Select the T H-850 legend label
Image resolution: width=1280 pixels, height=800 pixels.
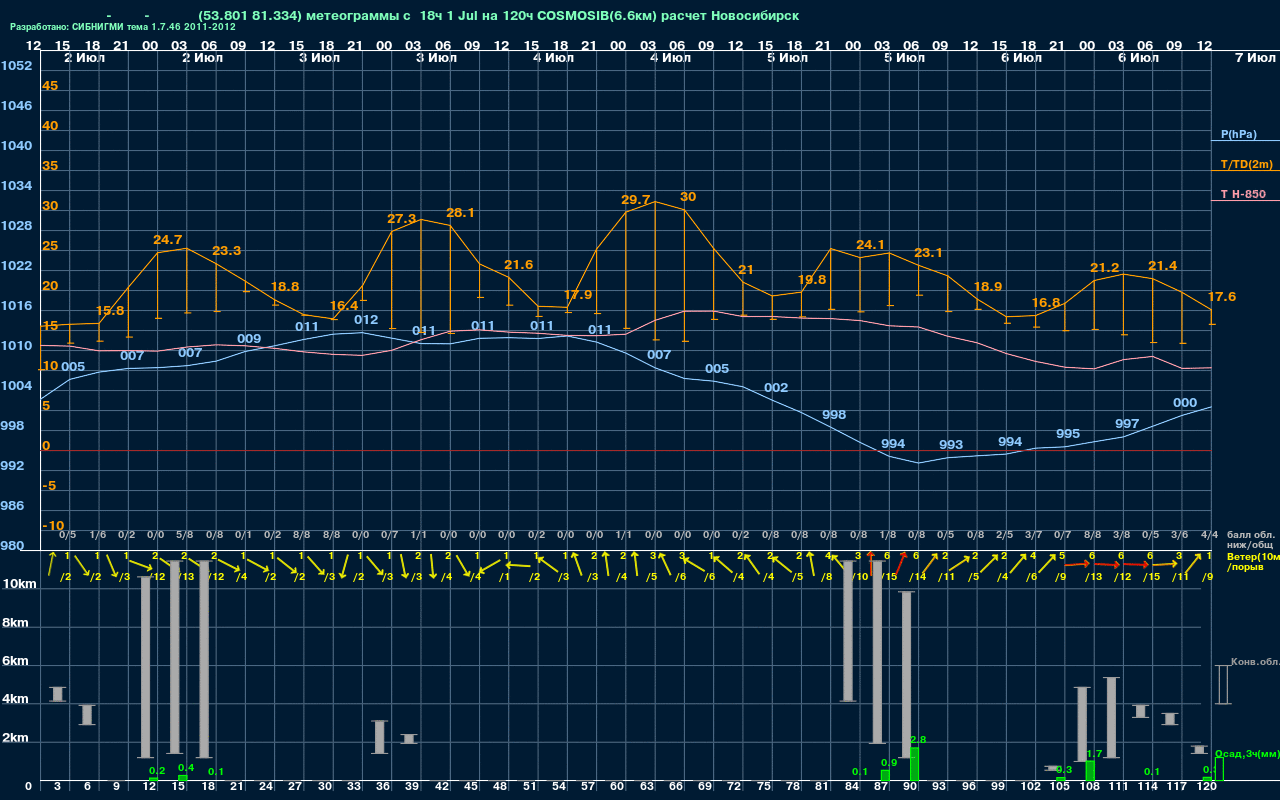pyautogui.click(x=1242, y=194)
